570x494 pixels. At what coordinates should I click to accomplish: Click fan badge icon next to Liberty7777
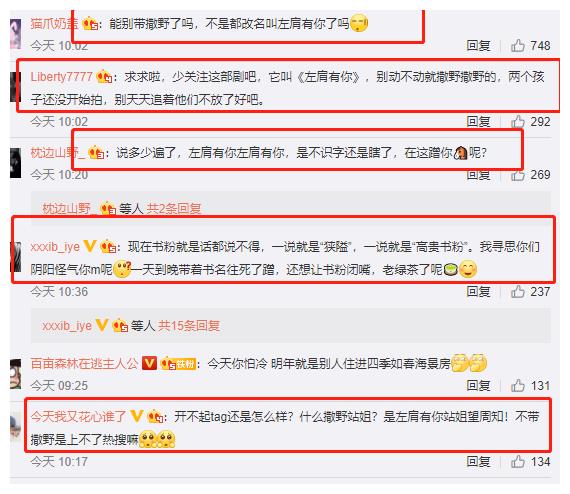point(104,76)
